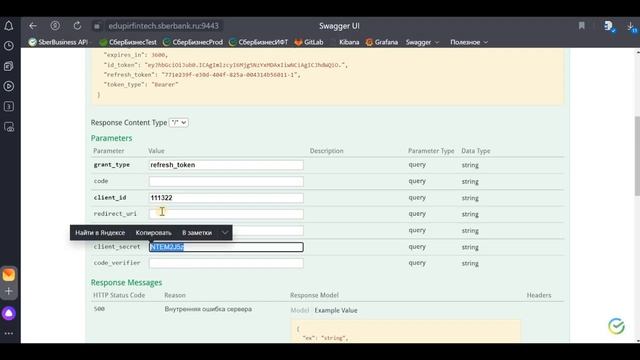Click the refresh_token line in the response JSON
Image resolution: width=640 pixels, height=360 pixels.
click(x=202, y=75)
